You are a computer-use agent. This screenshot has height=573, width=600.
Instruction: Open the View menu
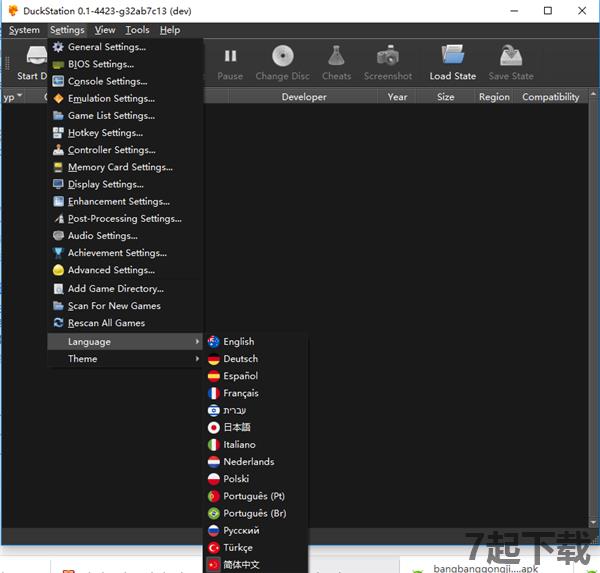(x=105, y=30)
